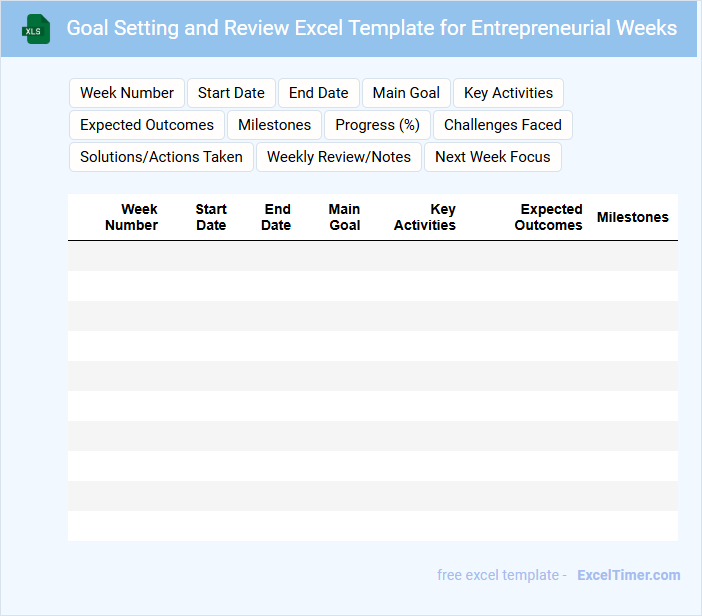This screenshot has height=616, width=702.
Task: Click the Start Date tag
Action: tap(231, 93)
